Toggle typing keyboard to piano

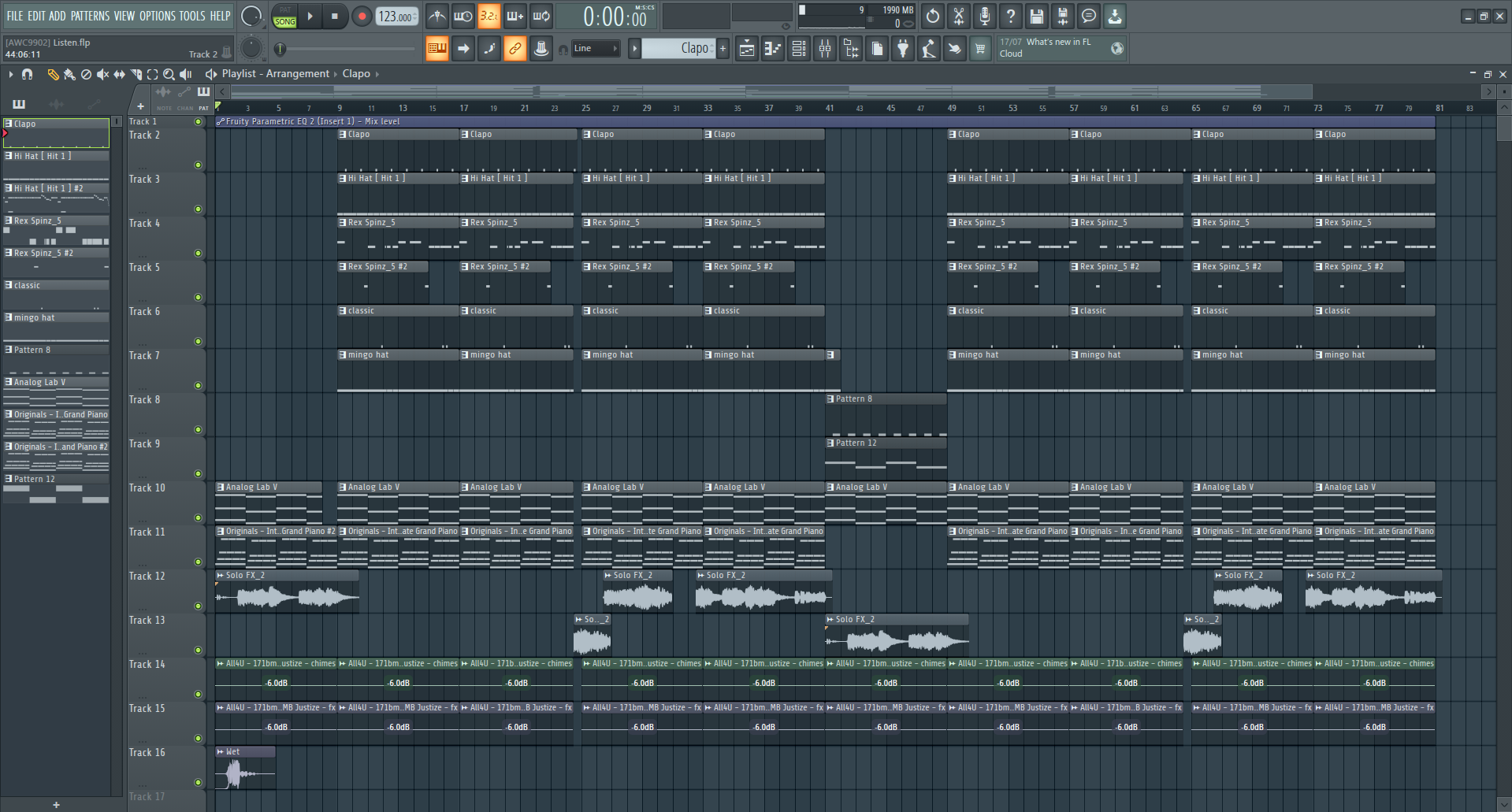[437, 49]
